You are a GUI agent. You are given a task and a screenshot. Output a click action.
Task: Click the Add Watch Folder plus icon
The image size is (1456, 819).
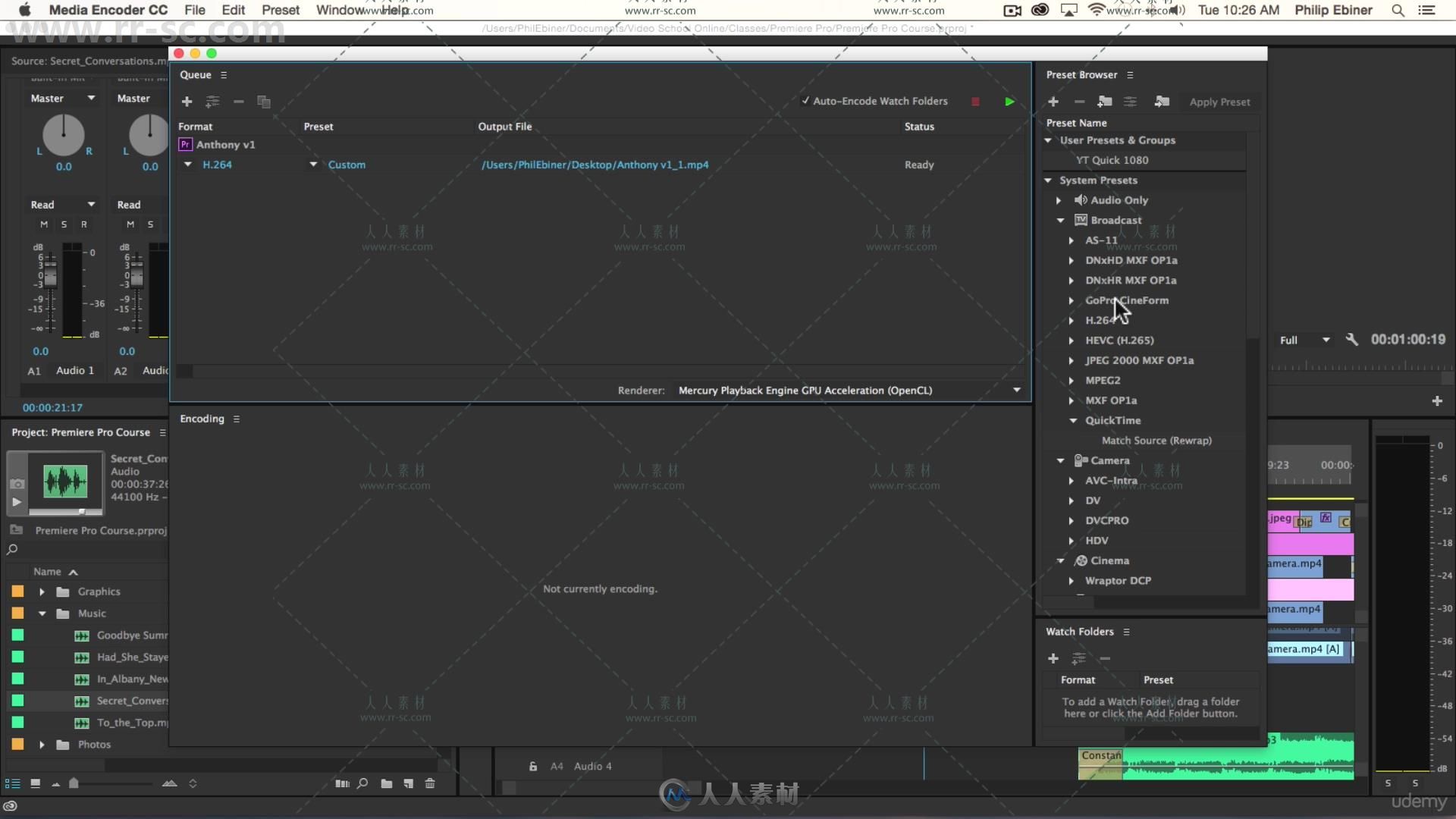pyautogui.click(x=1053, y=658)
